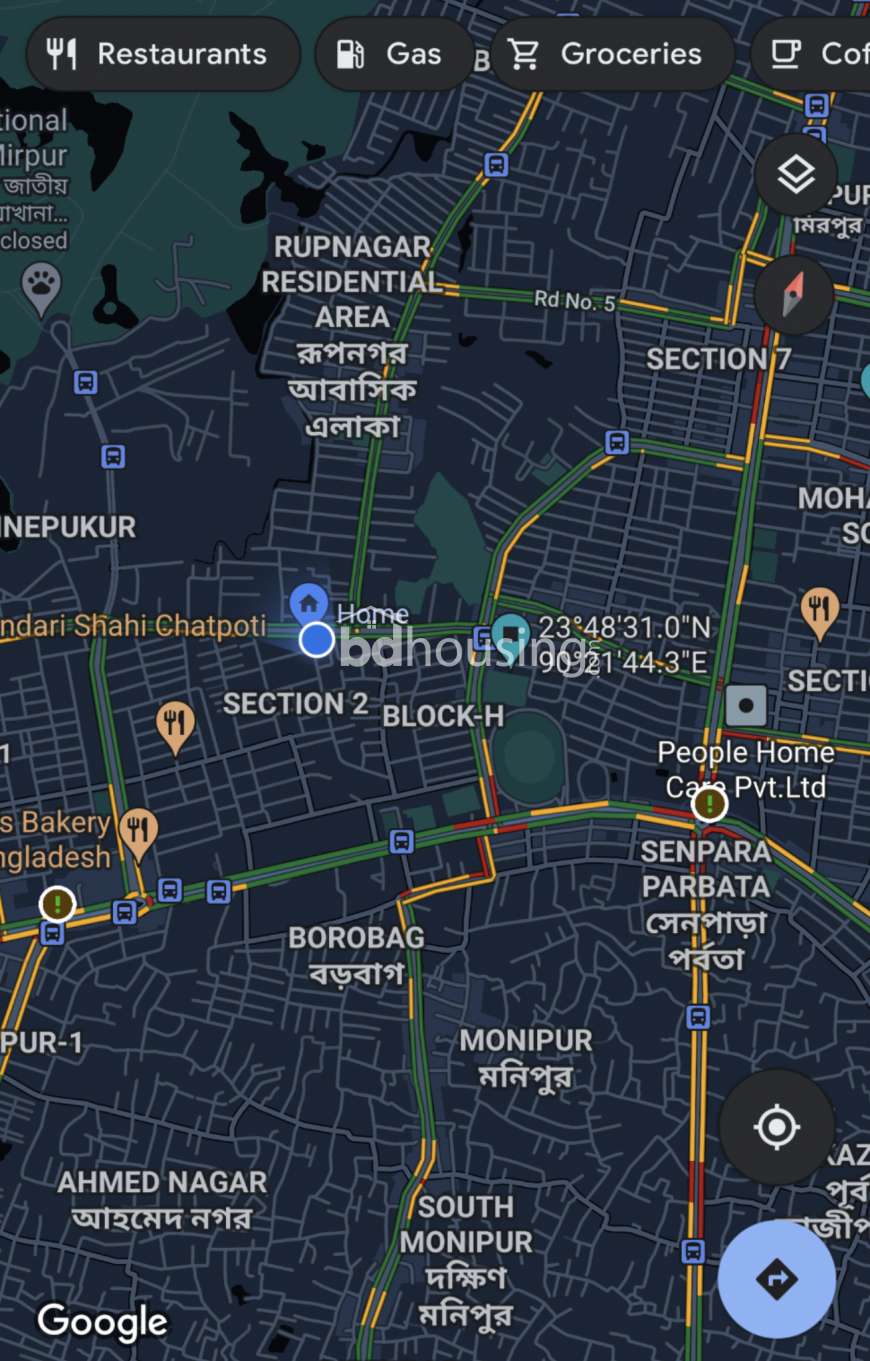Select the Home pin marker

click(309, 602)
